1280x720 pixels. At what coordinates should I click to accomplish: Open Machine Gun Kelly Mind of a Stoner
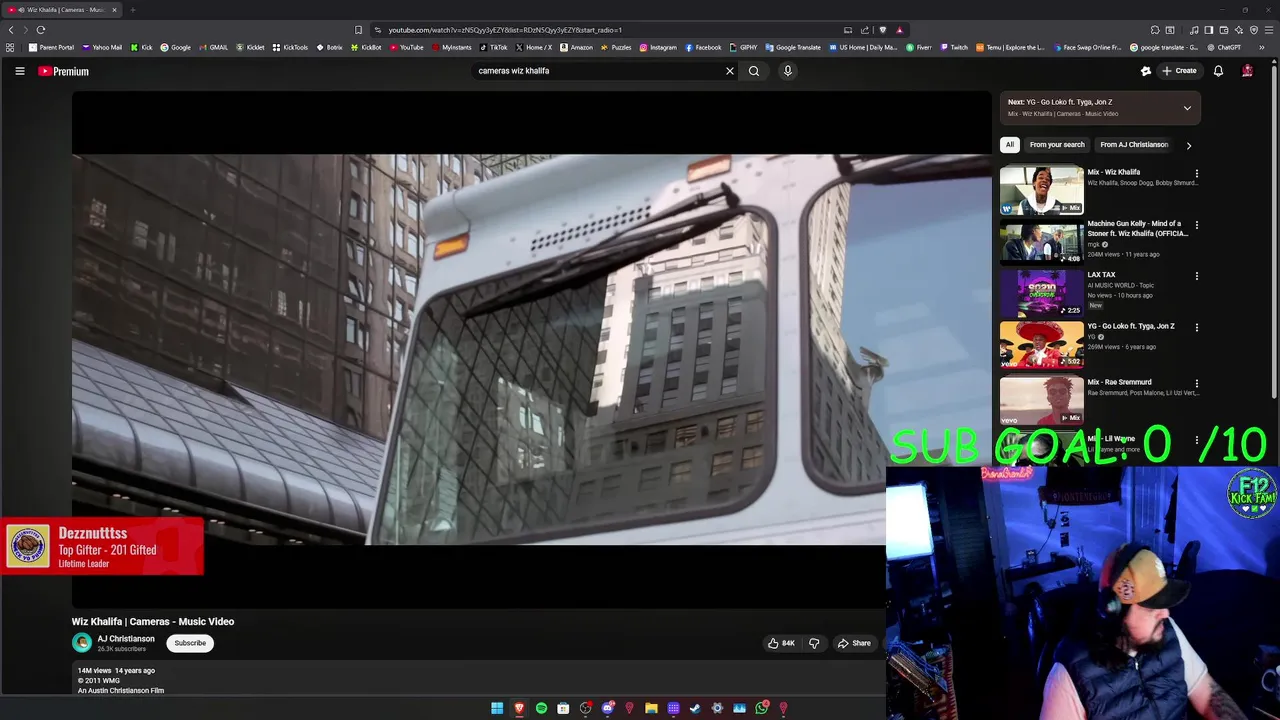[1138, 229]
